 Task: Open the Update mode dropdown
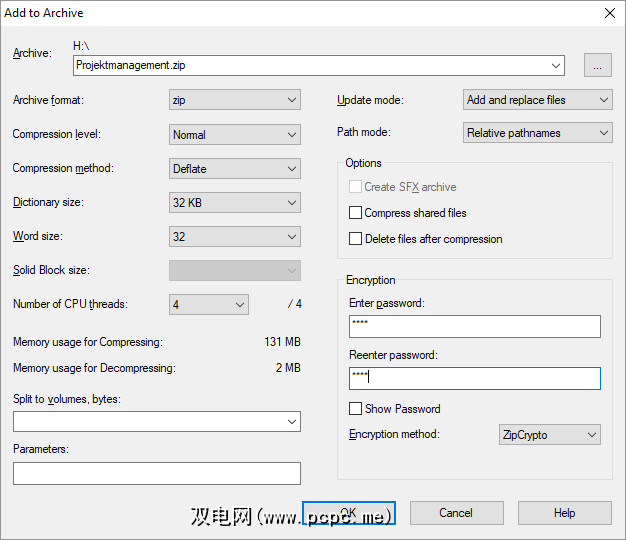[538, 100]
